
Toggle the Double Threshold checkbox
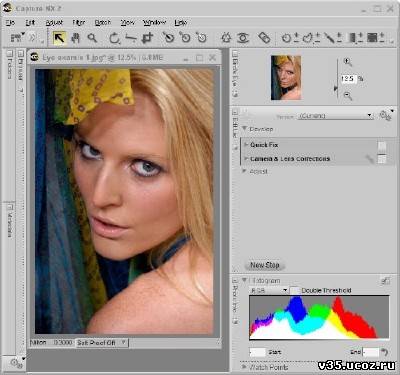pos(295,290)
